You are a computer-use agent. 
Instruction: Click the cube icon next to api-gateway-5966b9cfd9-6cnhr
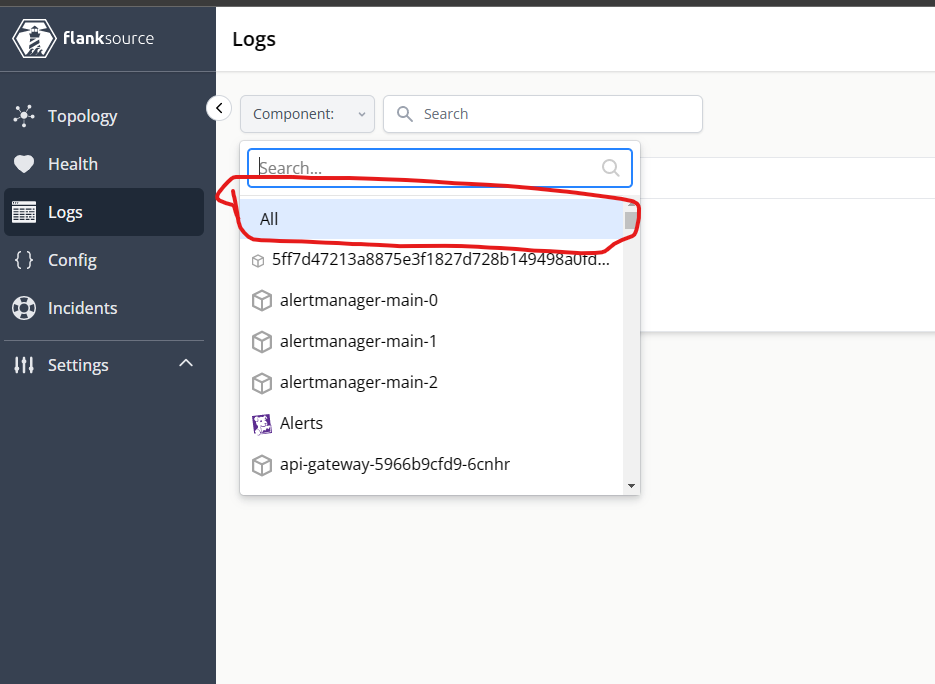pos(261,464)
